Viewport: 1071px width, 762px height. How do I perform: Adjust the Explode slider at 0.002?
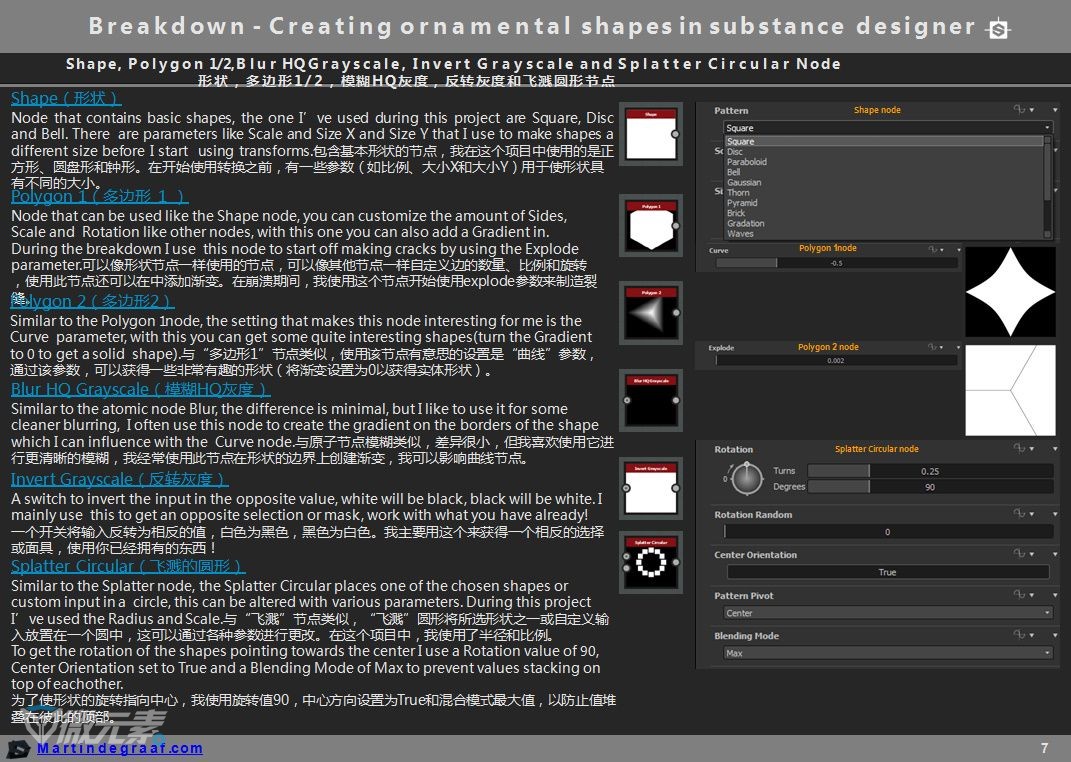[x=836, y=361]
